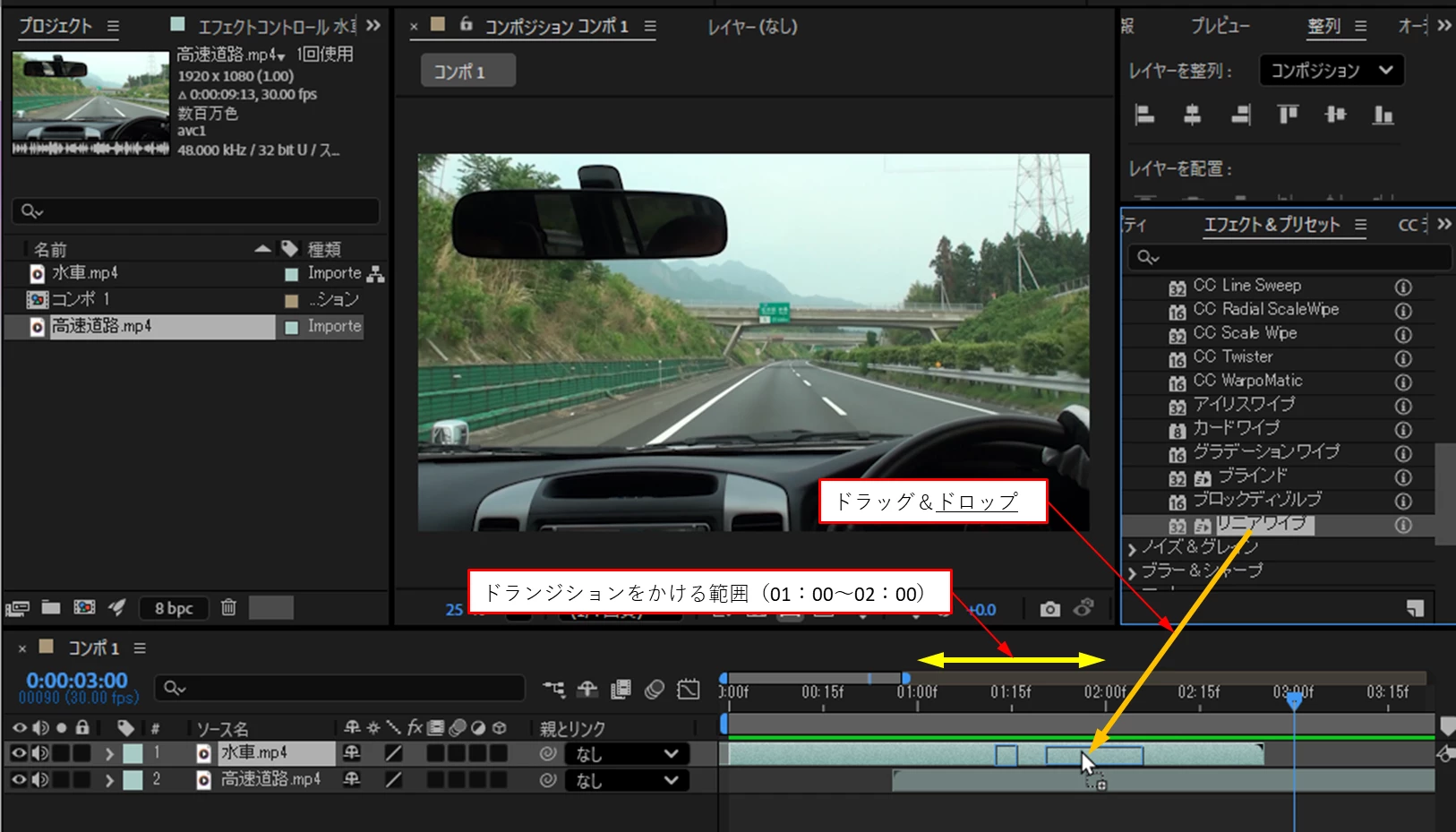Show hidden tabs beside オー tab
Viewport: 1456px width, 832px height.
(x=1443, y=25)
